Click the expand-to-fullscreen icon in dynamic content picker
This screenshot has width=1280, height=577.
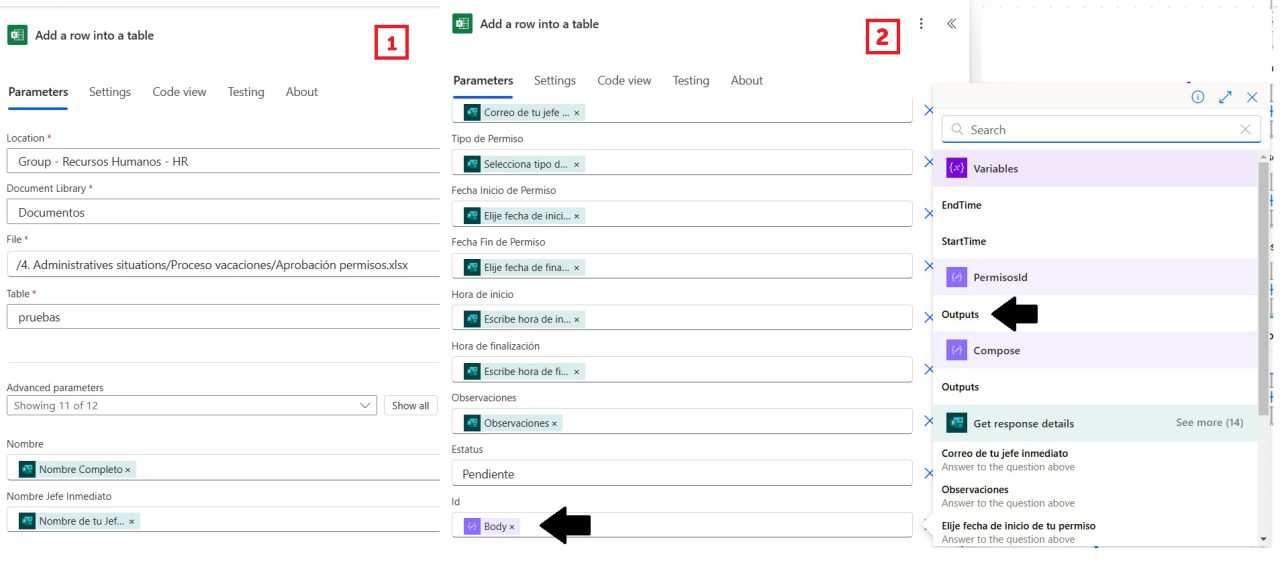pos(1225,97)
